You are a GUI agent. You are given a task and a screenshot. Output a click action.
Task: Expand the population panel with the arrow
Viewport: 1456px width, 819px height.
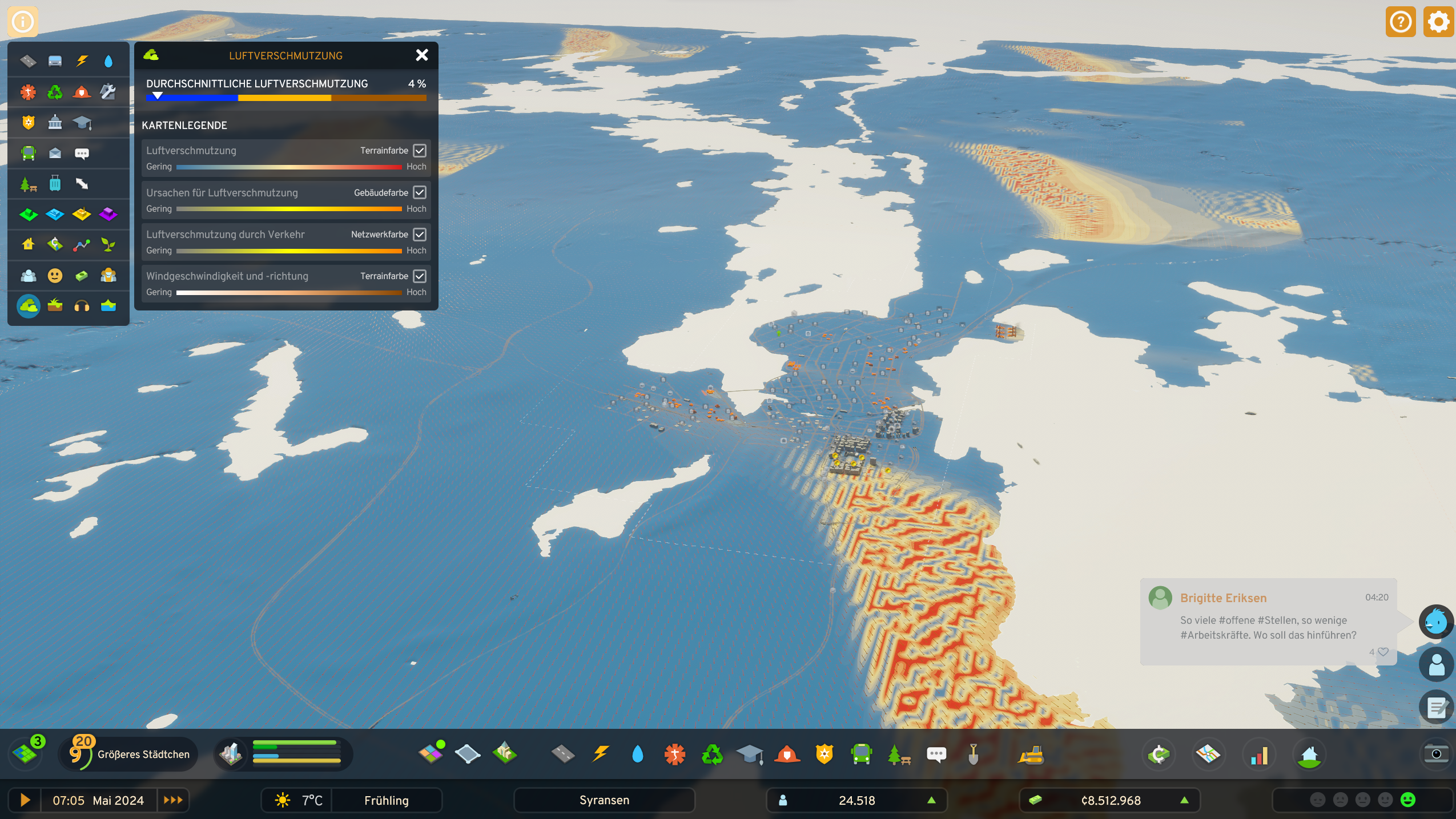(932, 800)
